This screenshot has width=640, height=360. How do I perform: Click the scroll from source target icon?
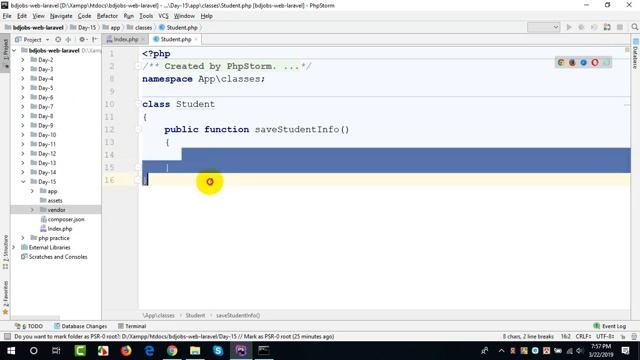click(x=58, y=40)
